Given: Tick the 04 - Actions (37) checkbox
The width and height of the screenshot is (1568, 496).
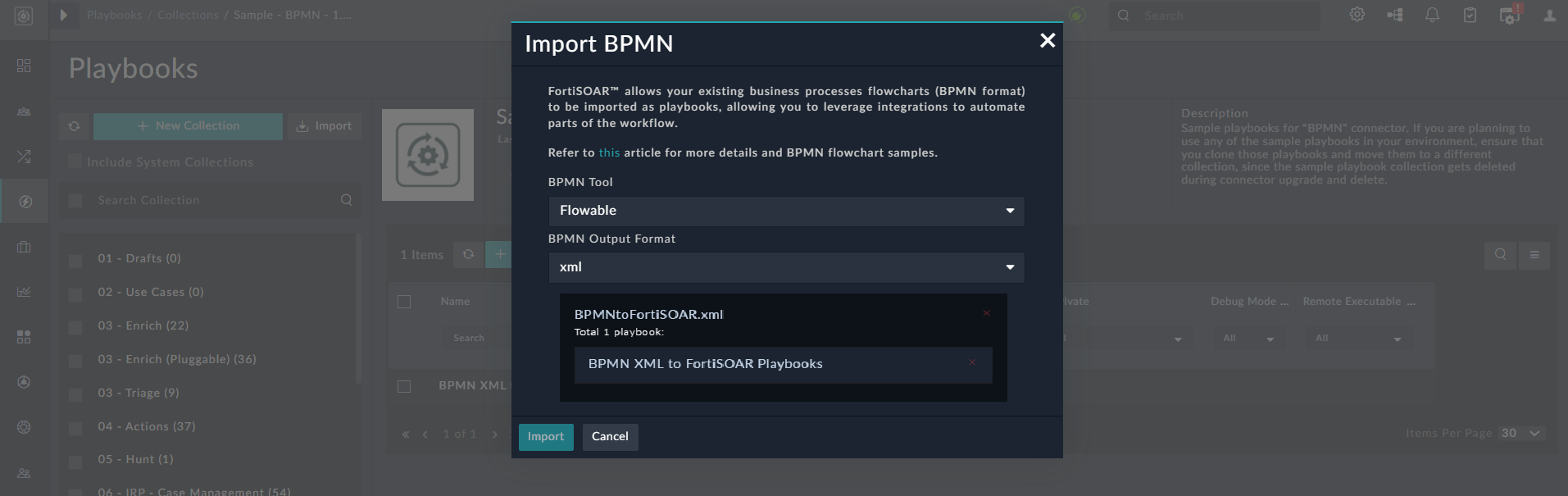Looking at the screenshot, I should (x=75, y=428).
